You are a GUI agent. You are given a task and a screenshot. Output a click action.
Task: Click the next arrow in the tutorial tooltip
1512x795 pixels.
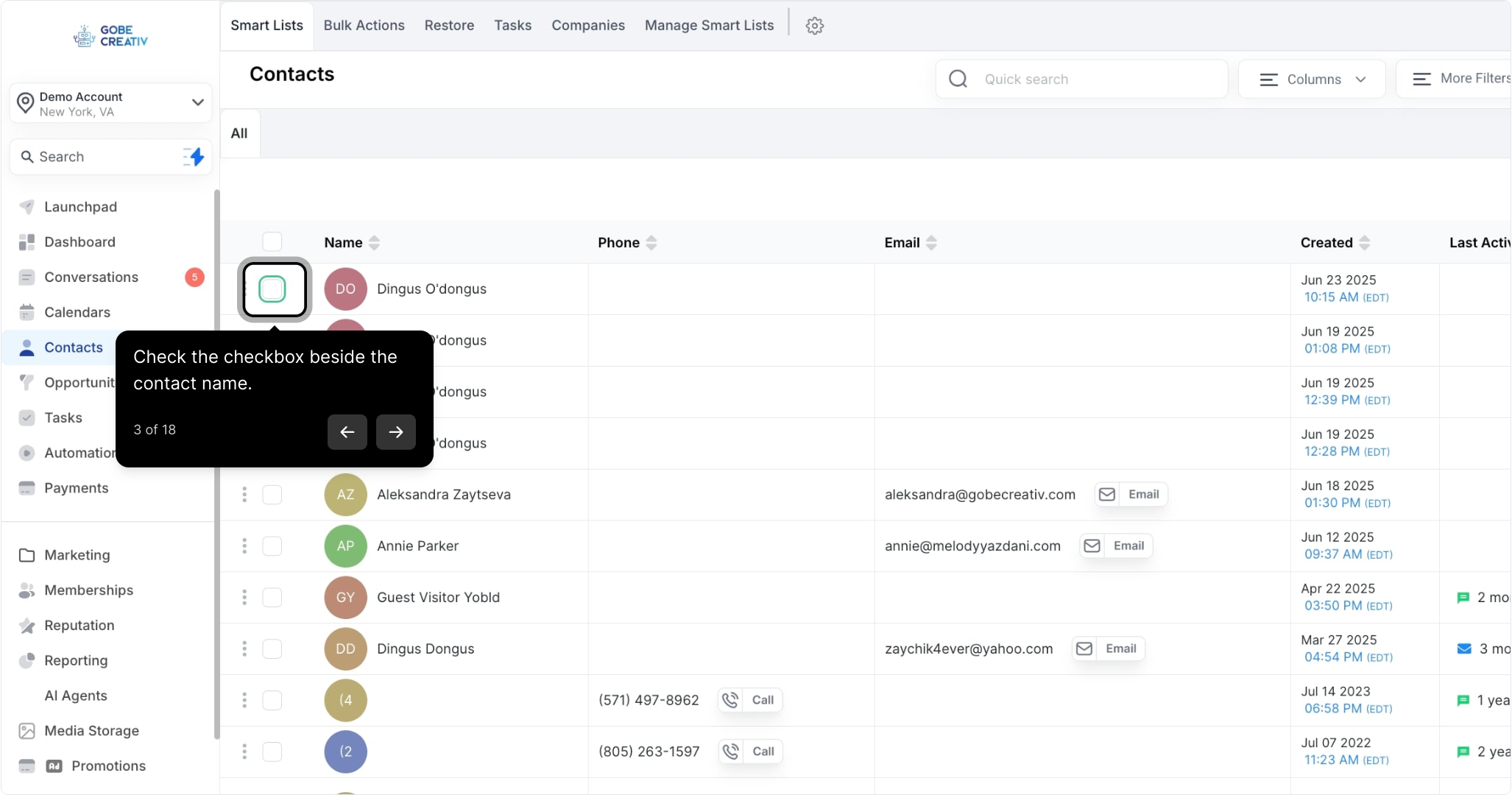pos(396,432)
